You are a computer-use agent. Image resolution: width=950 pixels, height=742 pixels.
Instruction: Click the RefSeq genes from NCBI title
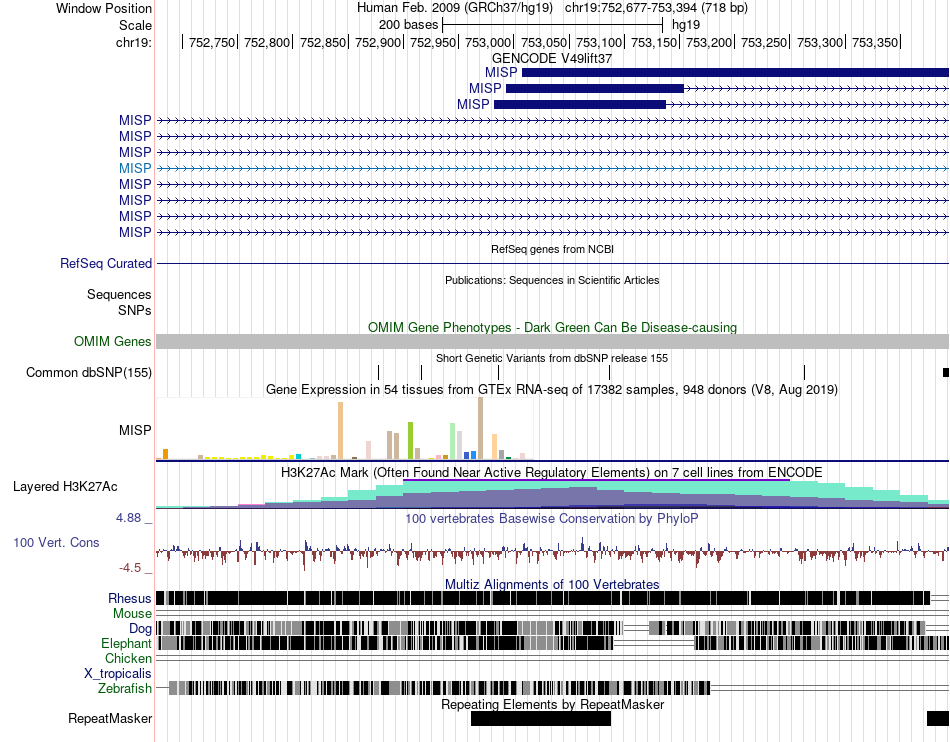click(x=552, y=249)
